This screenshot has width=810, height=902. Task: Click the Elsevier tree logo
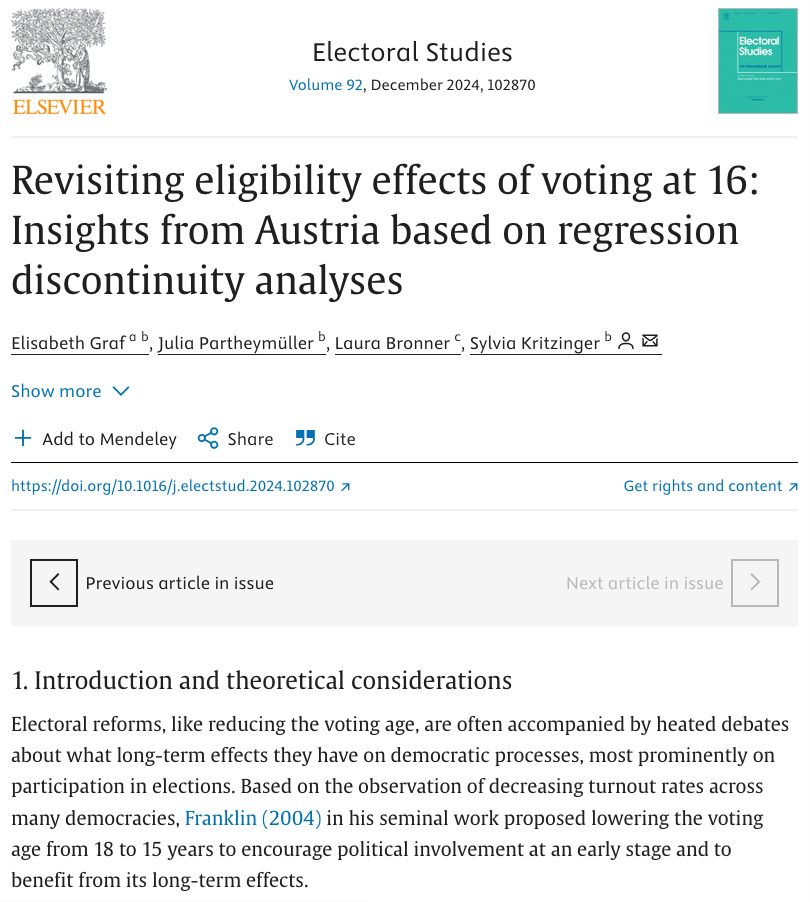[58, 60]
